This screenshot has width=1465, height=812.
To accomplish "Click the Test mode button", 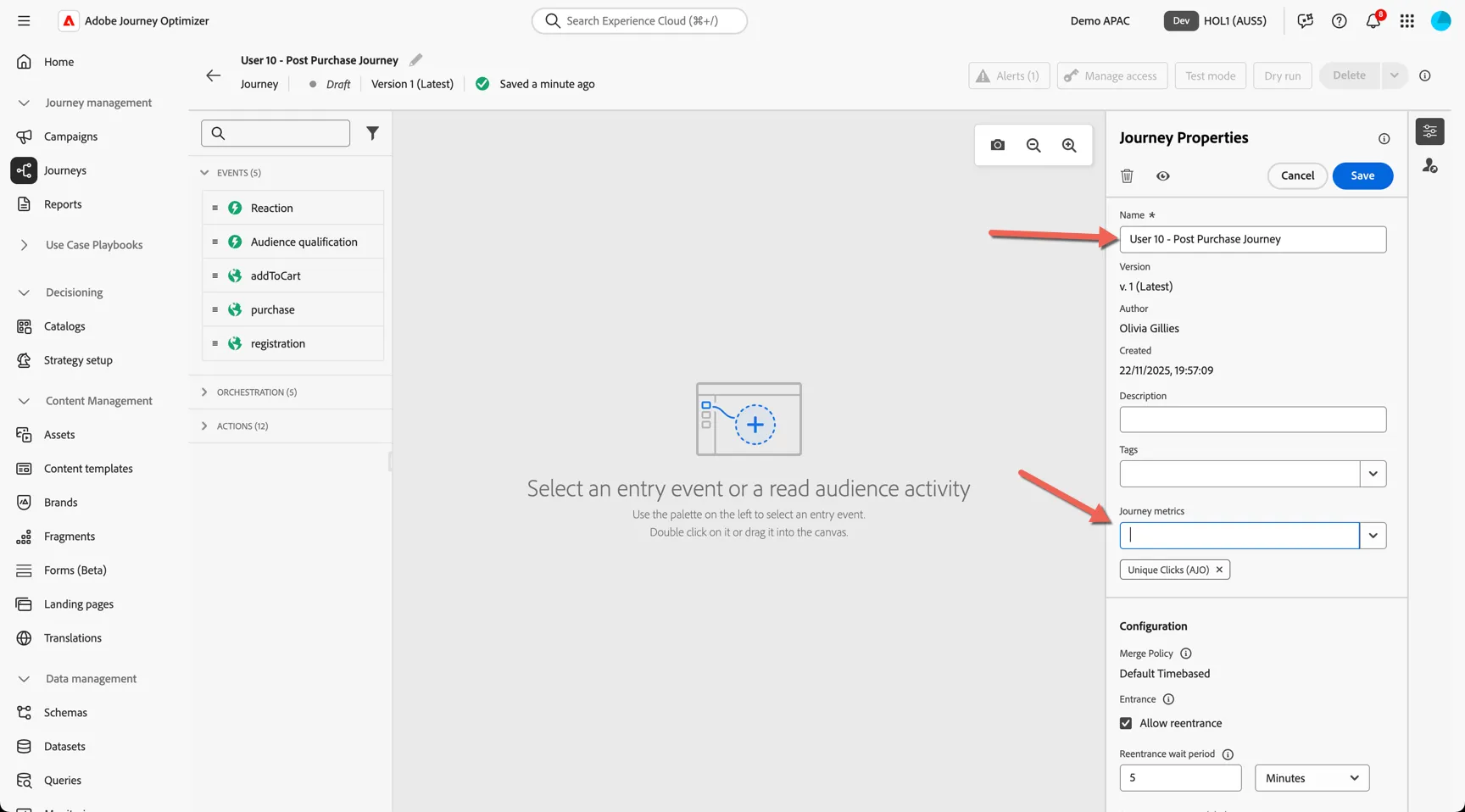I will click(x=1210, y=75).
